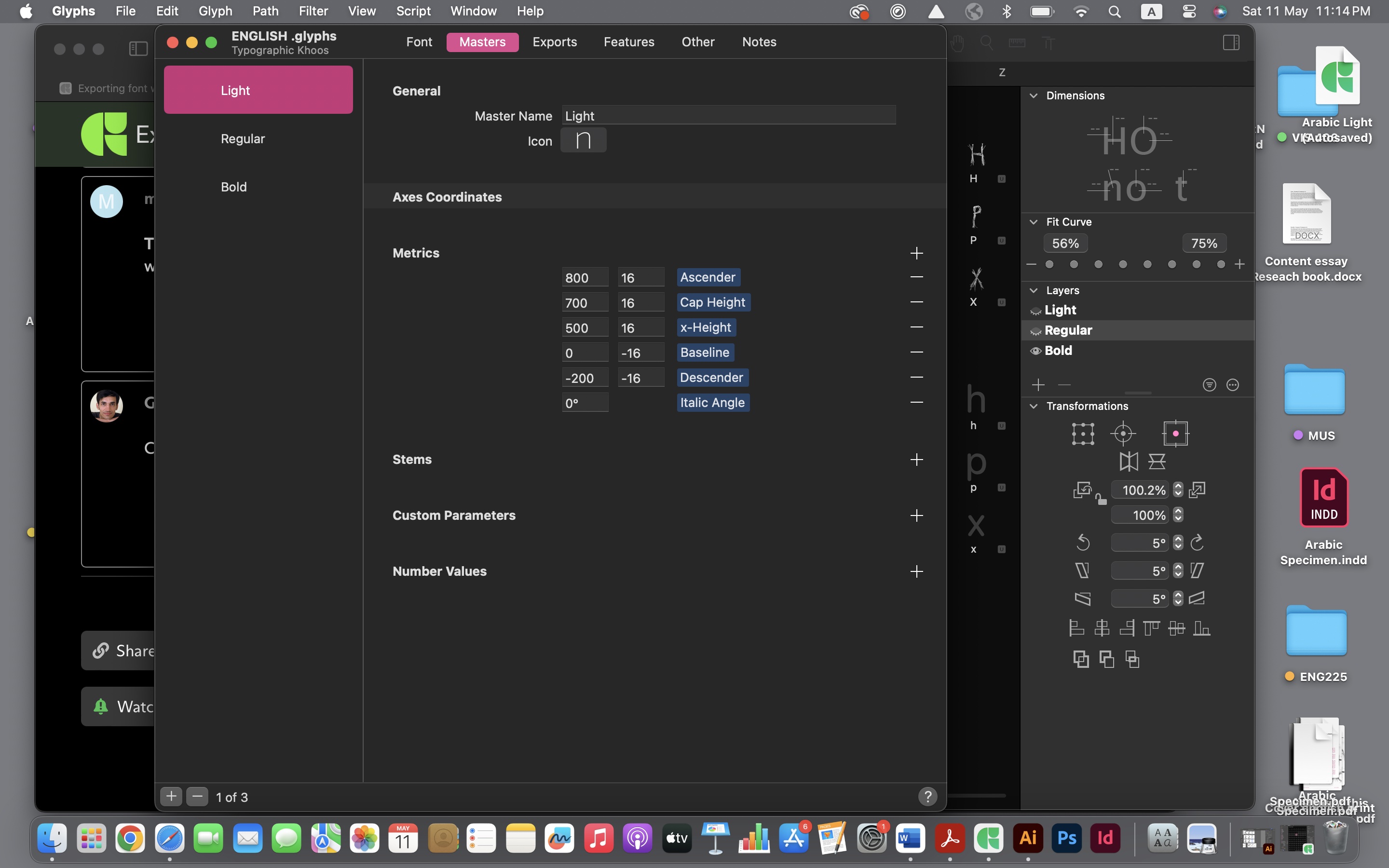Flip horizontally in Transformations panel

click(1129, 461)
